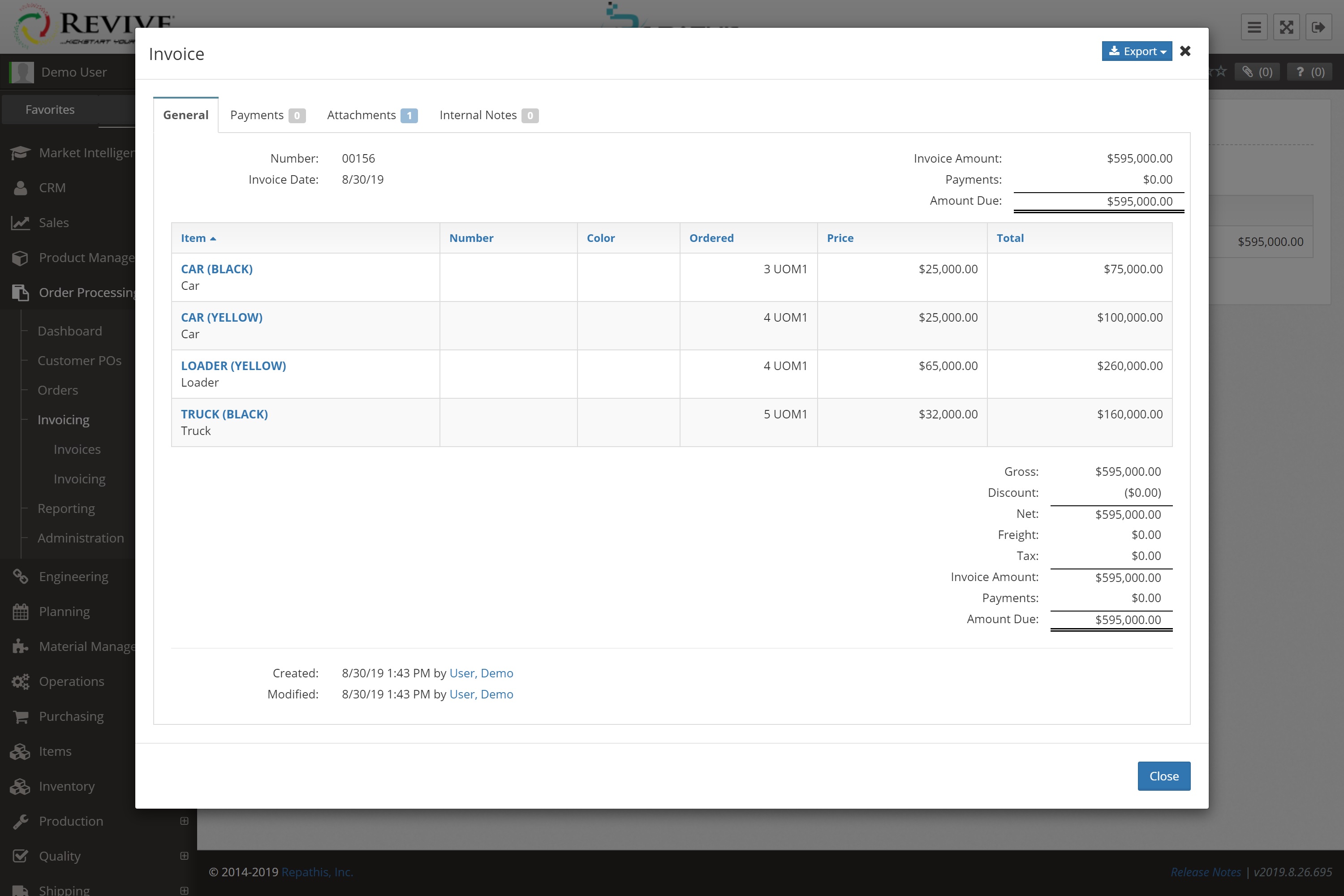Image resolution: width=1344 pixels, height=896 pixels.
Task: Expand the Shipping menu plus icon
Action: [x=184, y=891]
